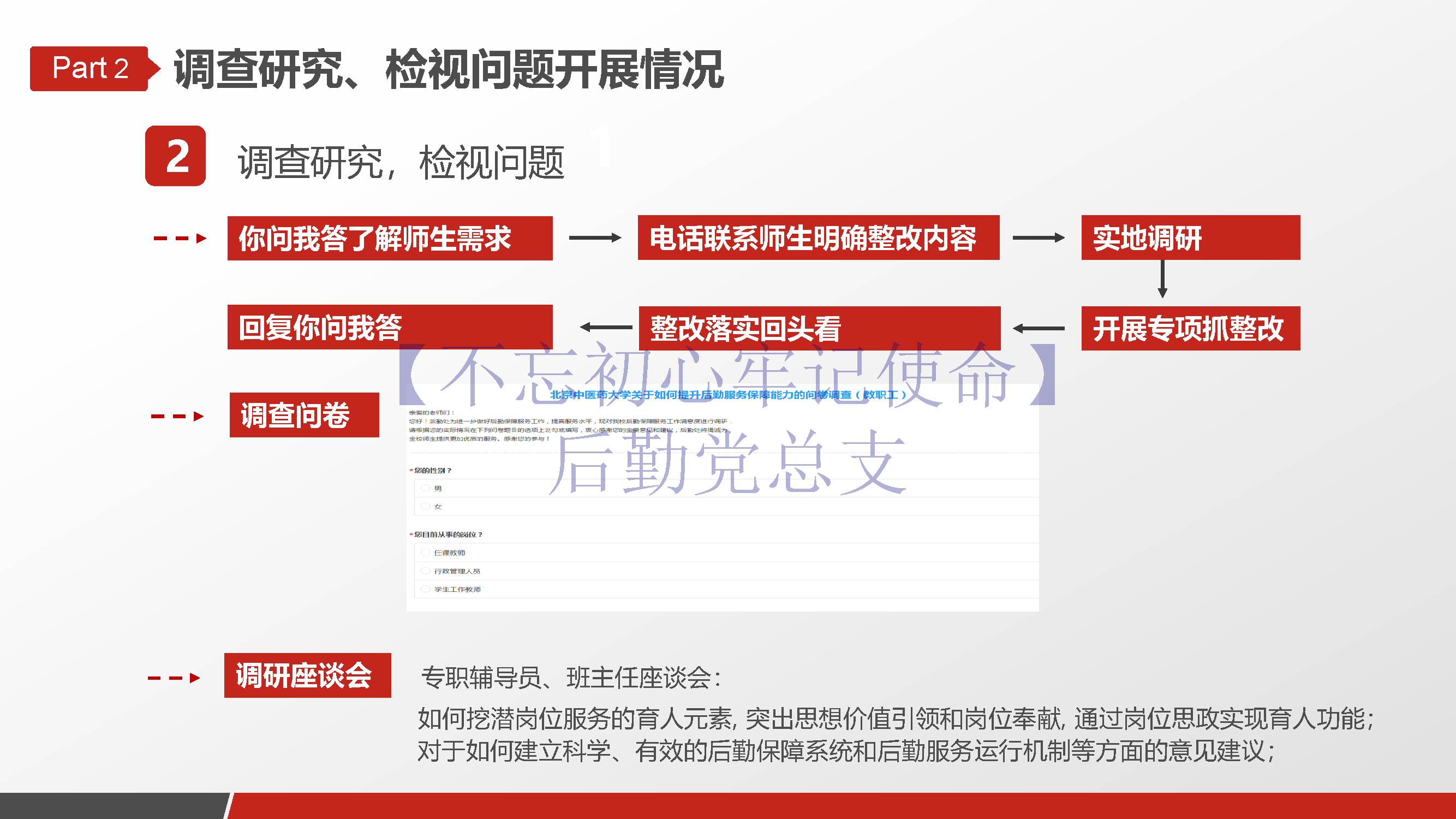Click dashed red arrow beside 调研座谈会
Image resolution: width=1456 pixels, height=819 pixels.
tap(174, 678)
